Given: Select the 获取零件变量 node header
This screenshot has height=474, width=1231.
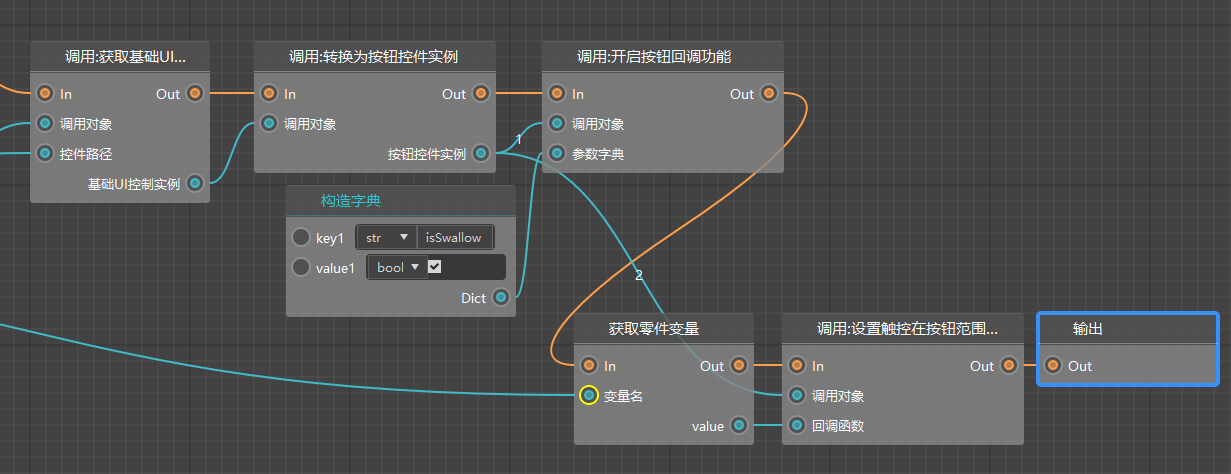Looking at the screenshot, I should pyautogui.click(x=654, y=328).
